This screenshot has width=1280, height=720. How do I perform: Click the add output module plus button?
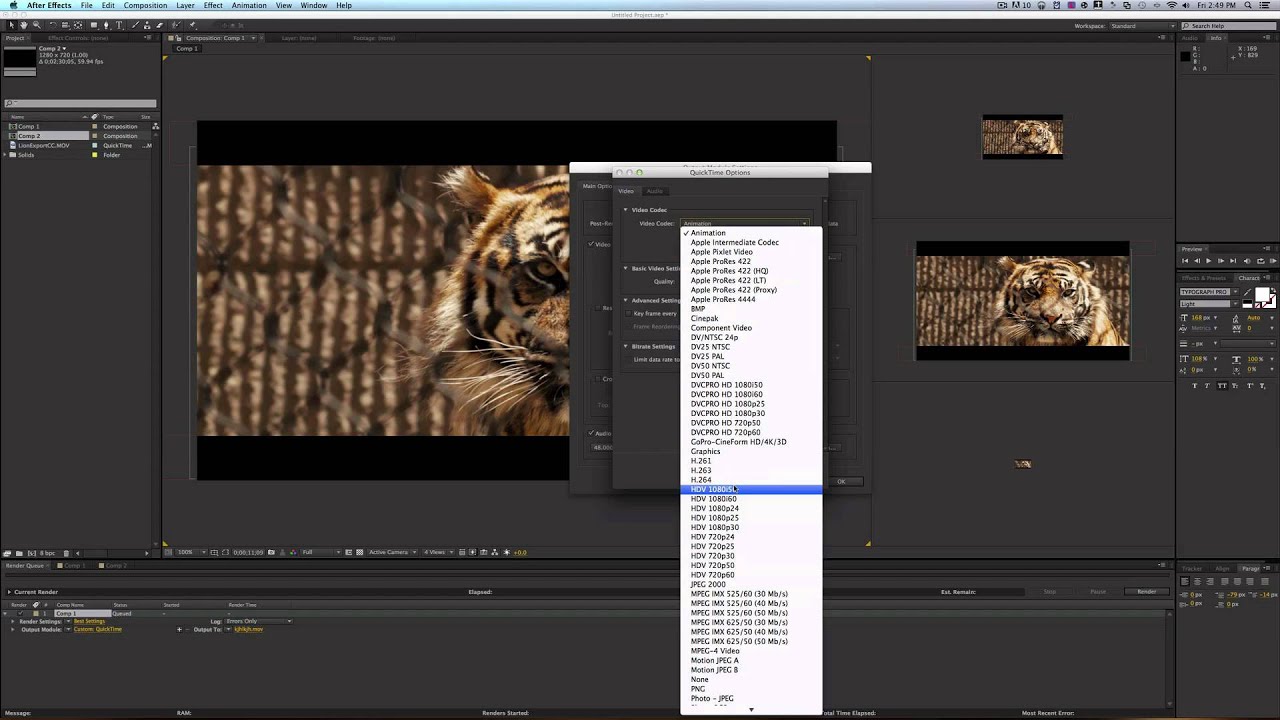click(x=179, y=629)
